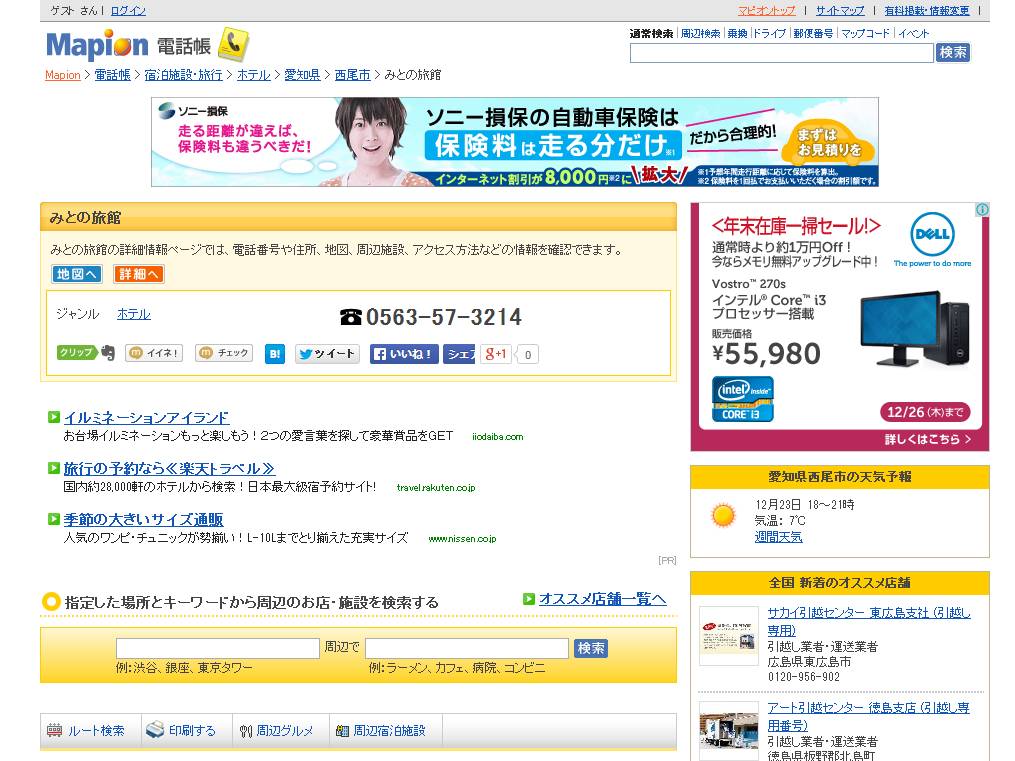Select the 乗換 search tab
This screenshot has width=1015, height=761.
coord(737,34)
